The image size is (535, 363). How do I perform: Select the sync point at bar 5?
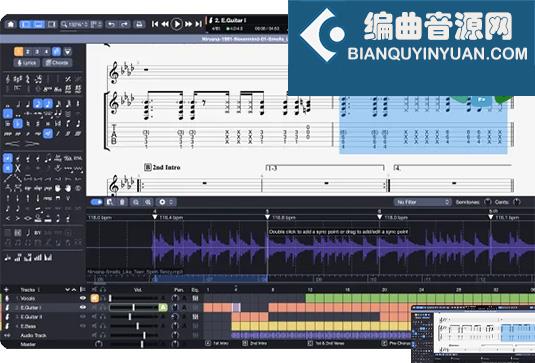[267, 217]
